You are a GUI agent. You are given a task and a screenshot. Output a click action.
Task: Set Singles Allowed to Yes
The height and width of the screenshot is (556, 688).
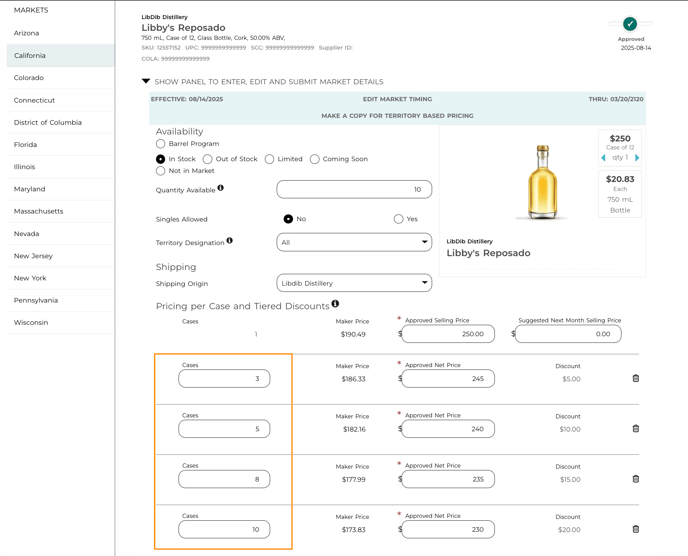(398, 219)
